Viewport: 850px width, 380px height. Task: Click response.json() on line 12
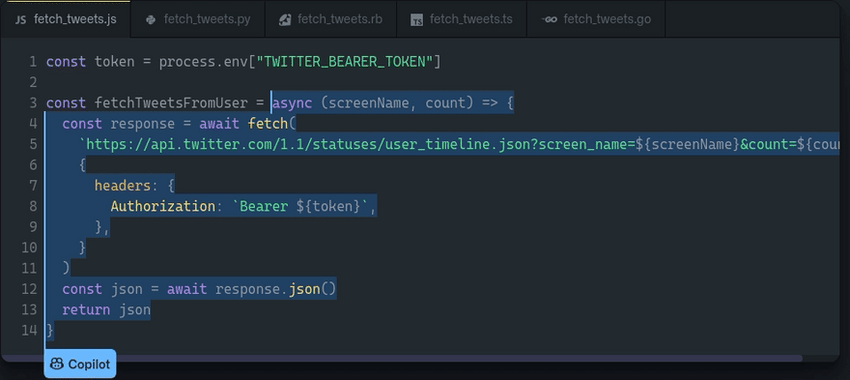coord(275,289)
